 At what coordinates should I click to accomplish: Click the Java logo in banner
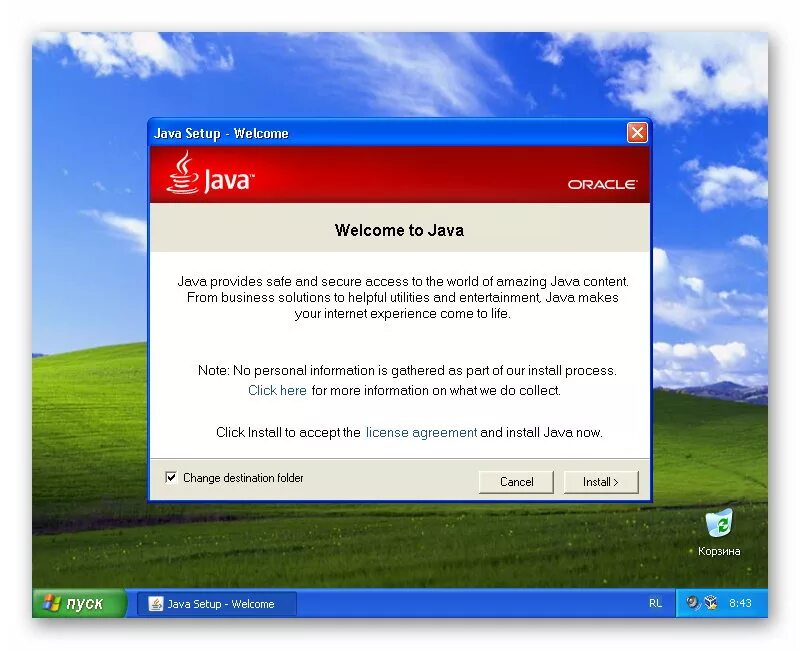[210, 174]
